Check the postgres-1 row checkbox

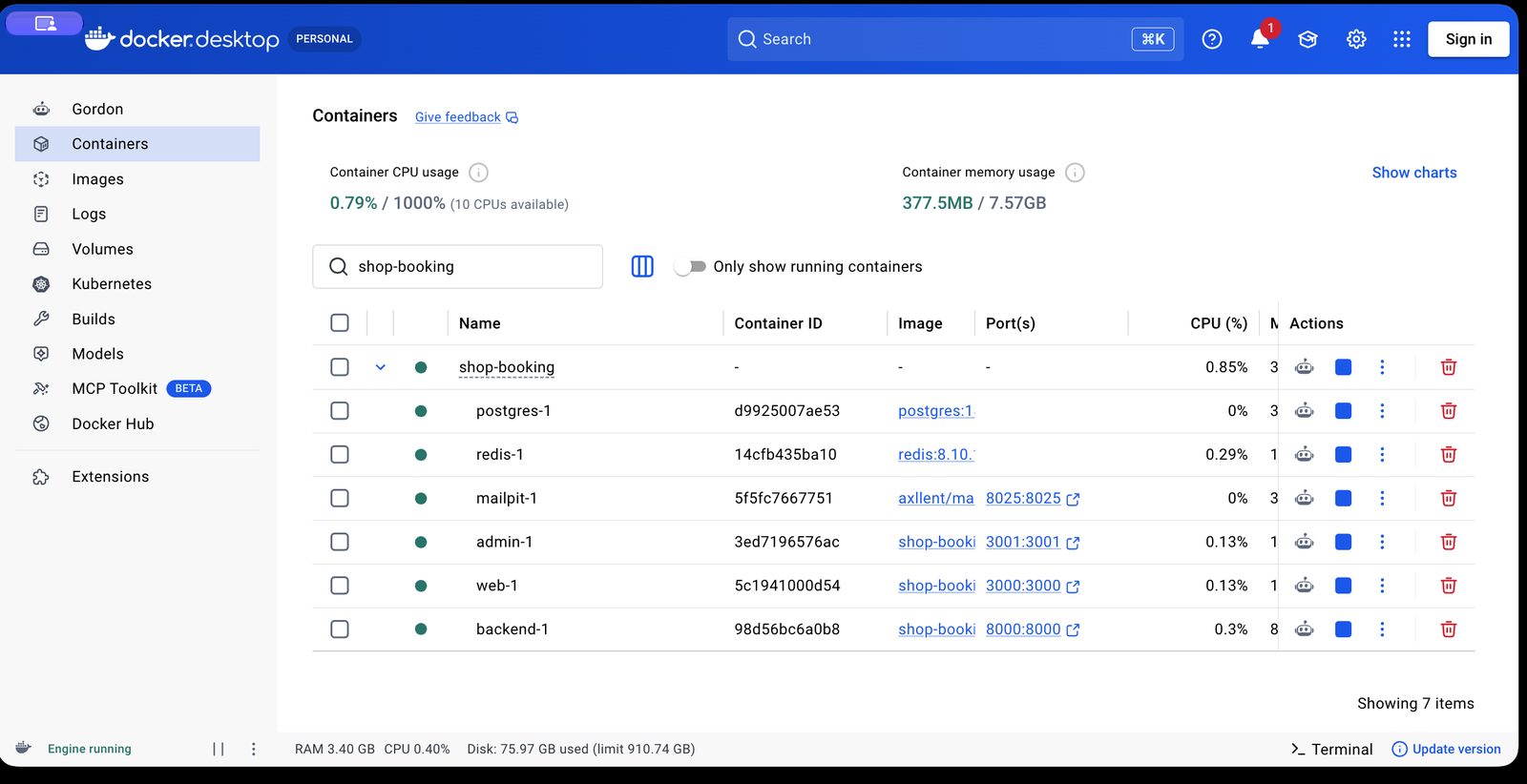click(x=340, y=411)
